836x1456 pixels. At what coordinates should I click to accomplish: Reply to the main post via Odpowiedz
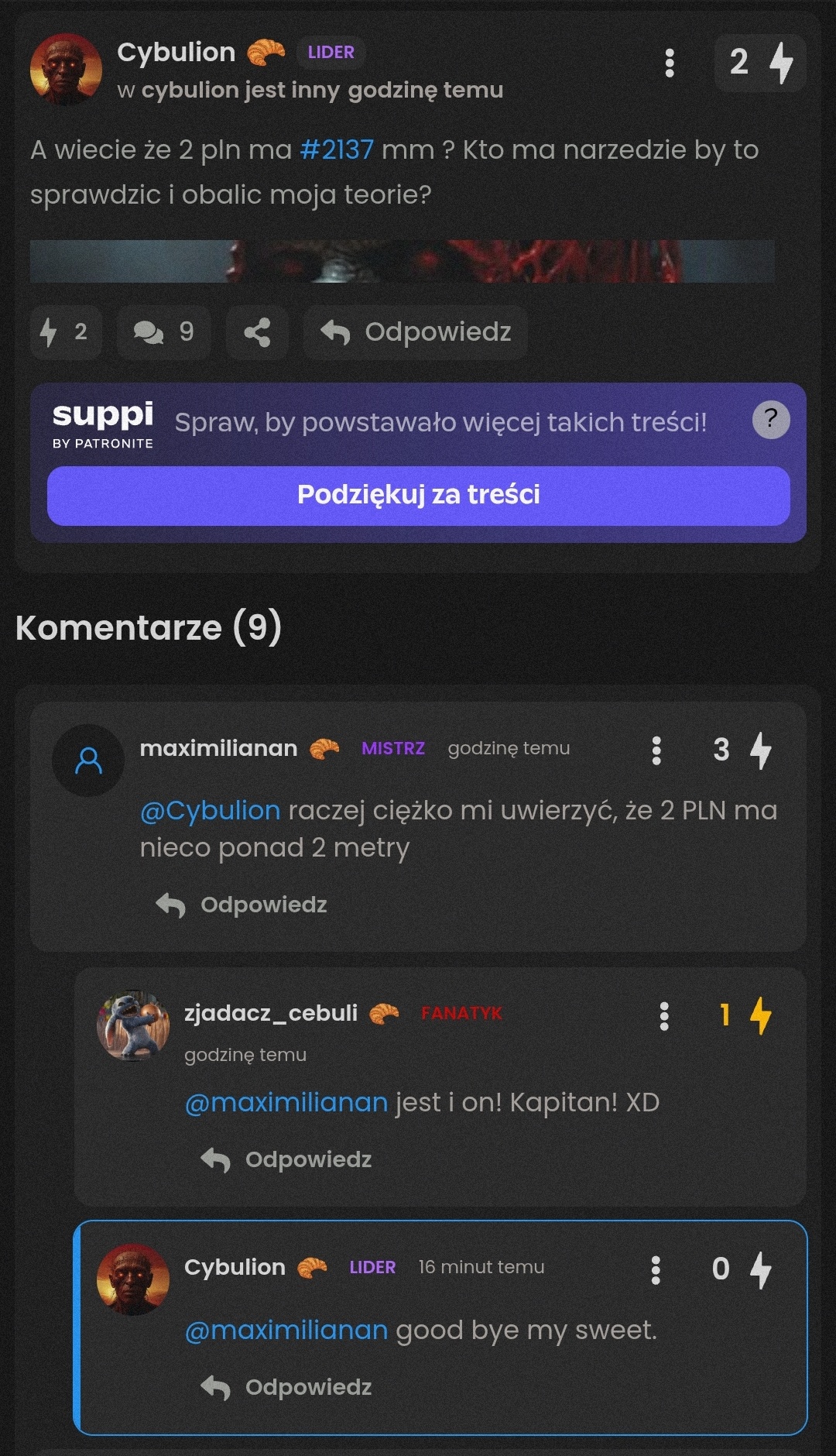click(416, 332)
